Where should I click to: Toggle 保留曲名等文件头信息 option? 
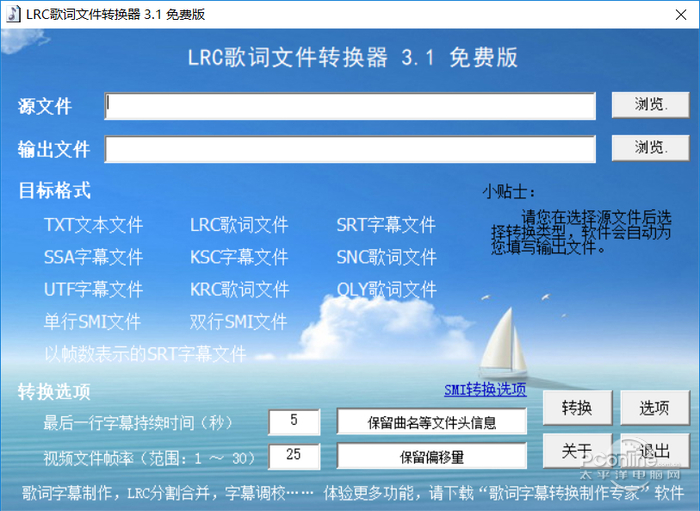coord(432,421)
